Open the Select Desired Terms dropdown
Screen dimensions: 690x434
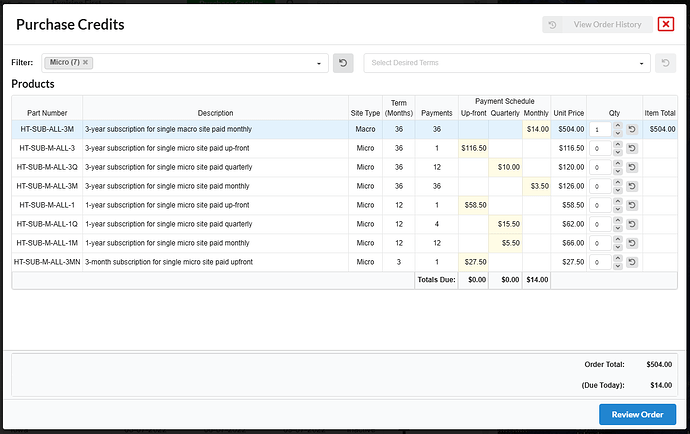643,63
